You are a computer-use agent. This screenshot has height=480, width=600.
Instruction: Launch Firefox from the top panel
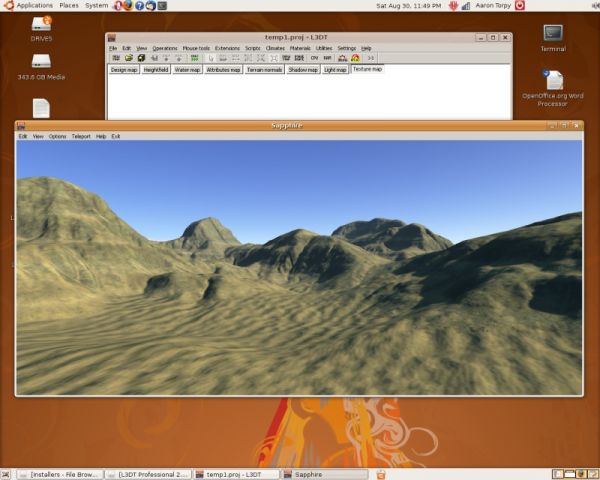click(127, 5)
